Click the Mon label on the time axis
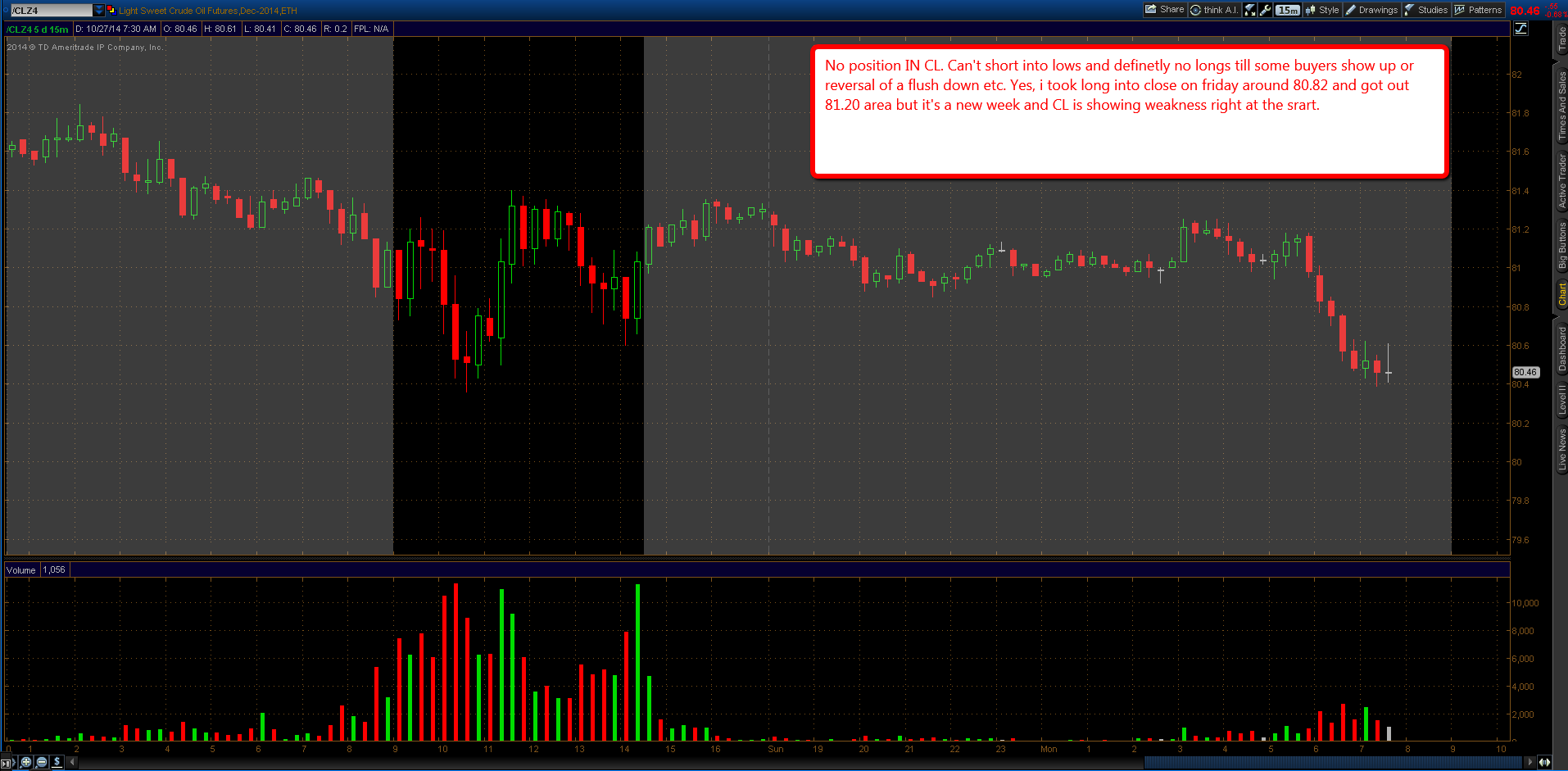 [1049, 749]
